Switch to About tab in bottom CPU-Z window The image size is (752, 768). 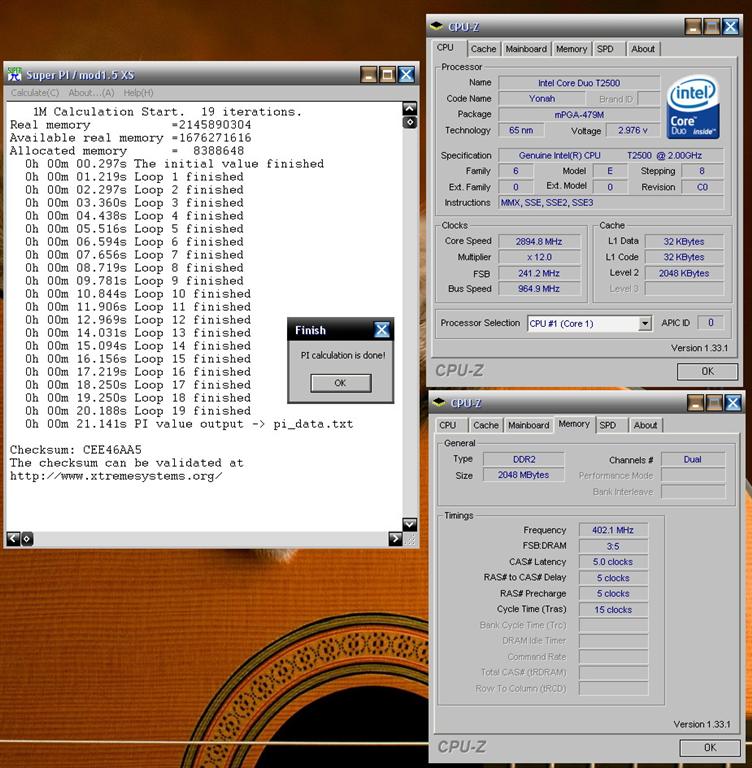(645, 425)
